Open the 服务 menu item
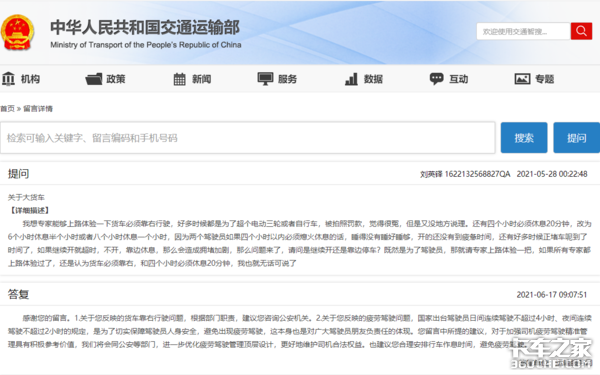The width and height of the screenshot is (600, 375). (x=287, y=79)
